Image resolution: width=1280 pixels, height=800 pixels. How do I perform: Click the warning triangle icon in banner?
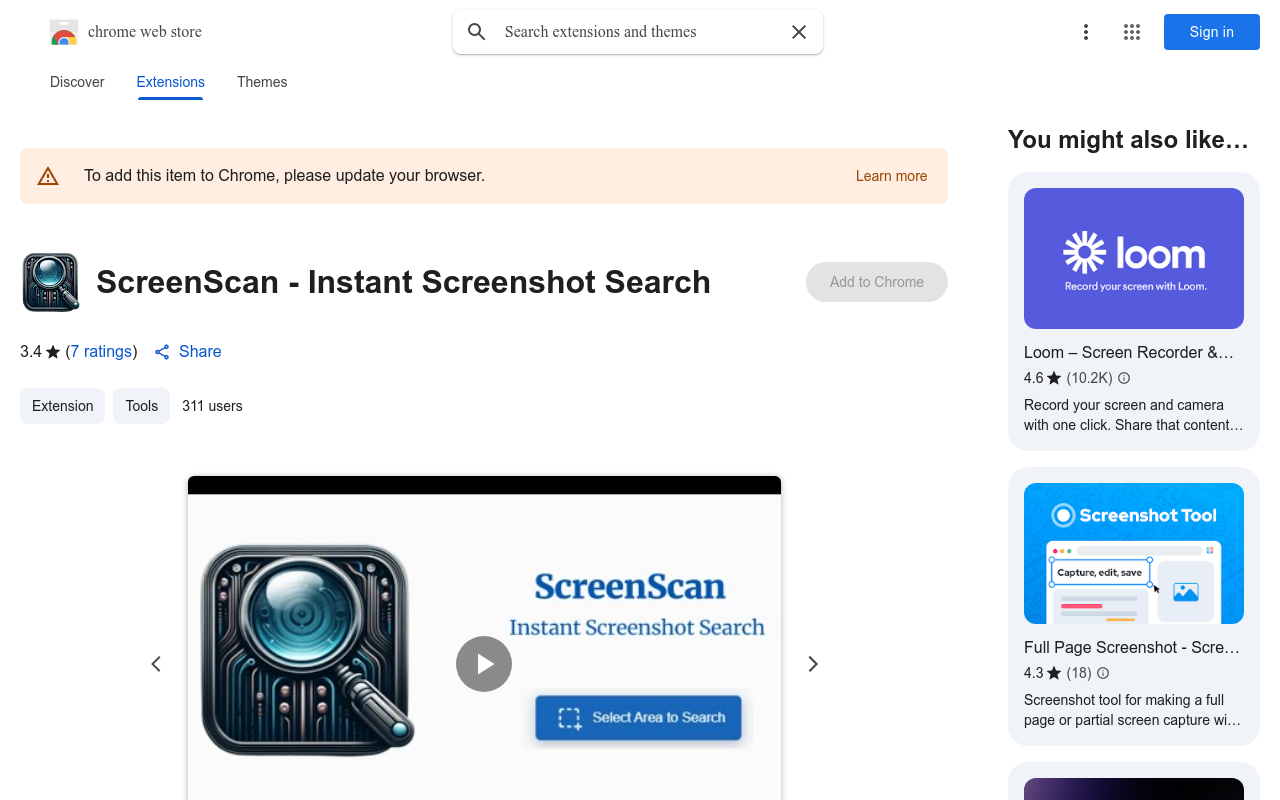click(48, 176)
